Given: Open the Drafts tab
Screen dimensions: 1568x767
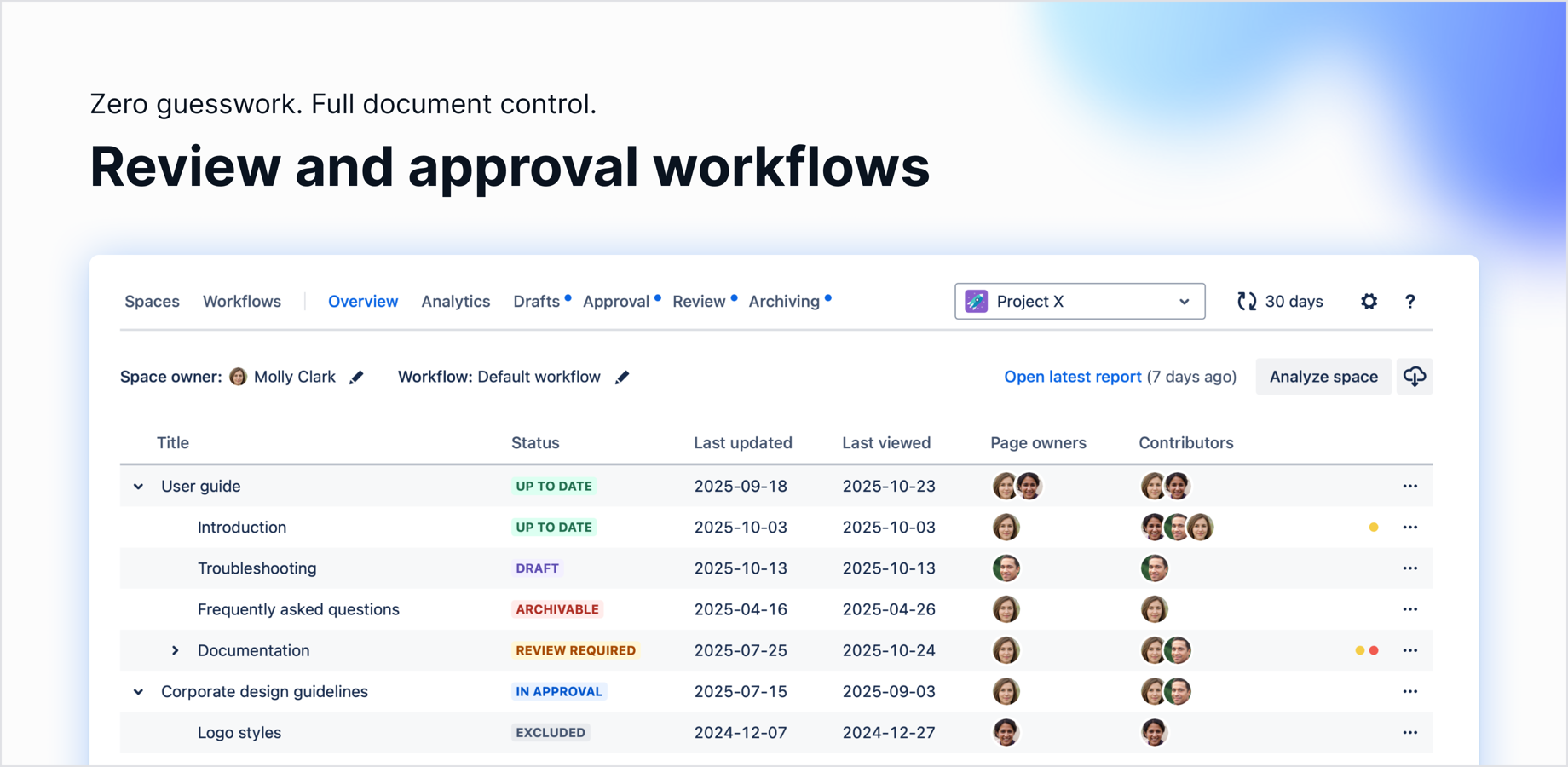Looking at the screenshot, I should pos(536,301).
